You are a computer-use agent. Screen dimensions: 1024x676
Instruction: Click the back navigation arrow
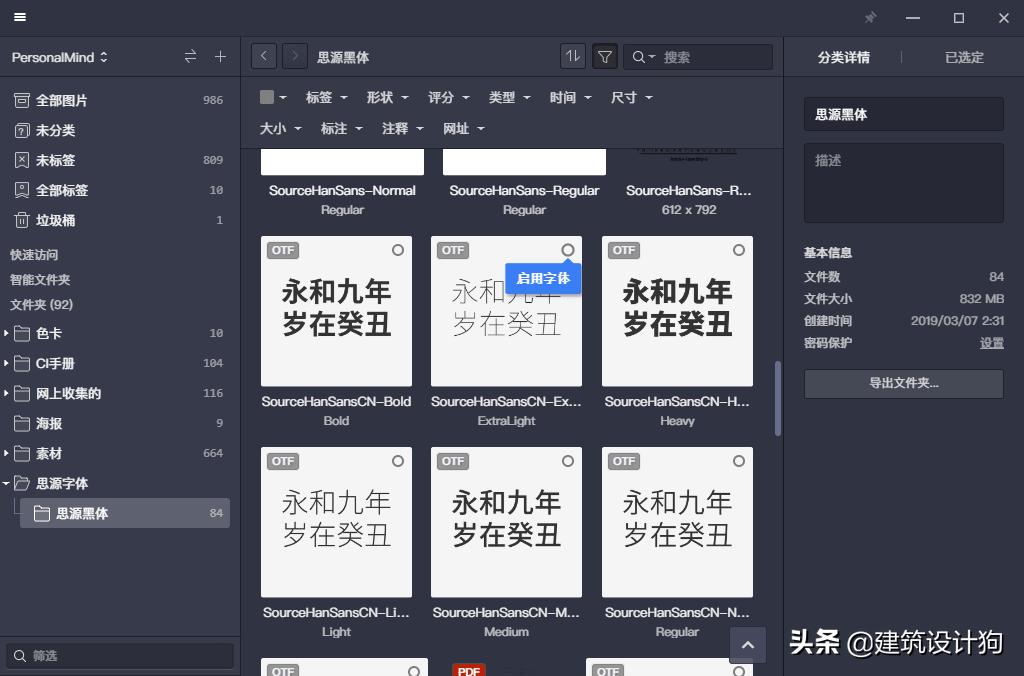click(263, 55)
